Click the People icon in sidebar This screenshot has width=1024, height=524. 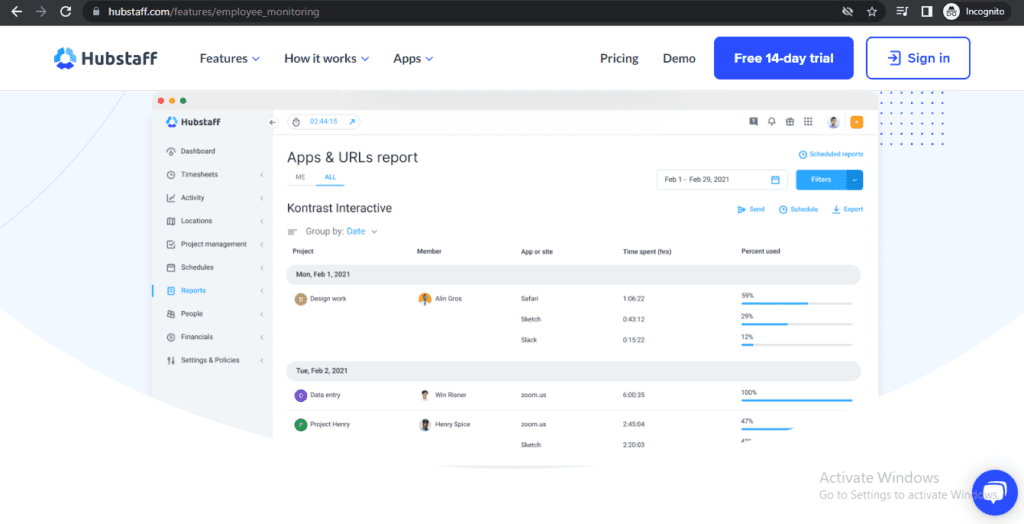pyautogui.click(x=171, y=314)
